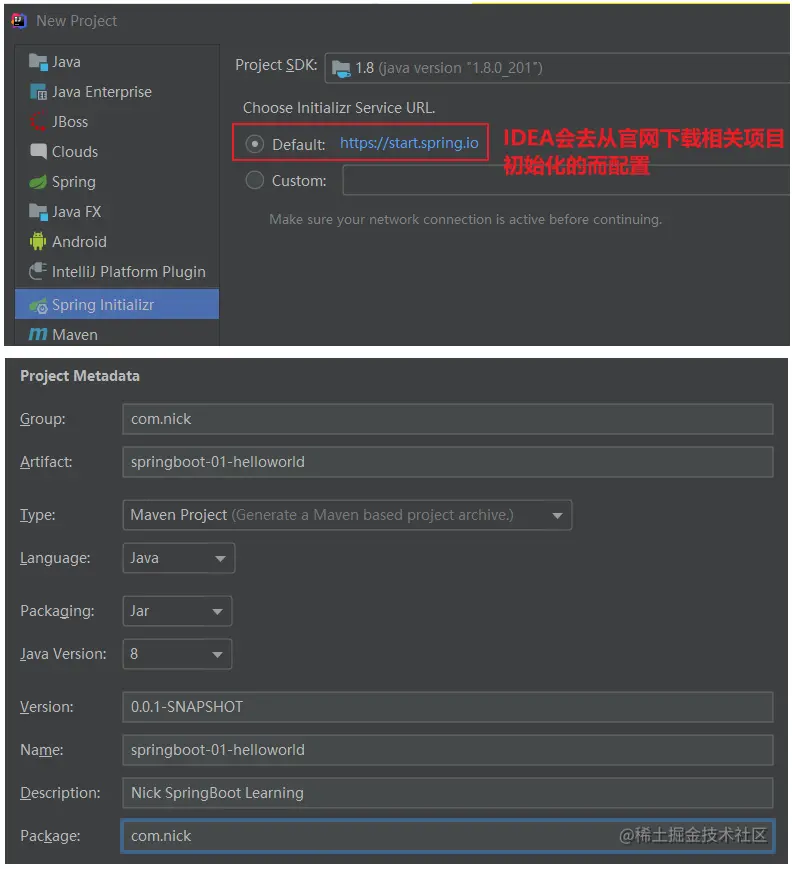Click the Custom URL input field
This screenshot has width=792, height=869.
566,180
